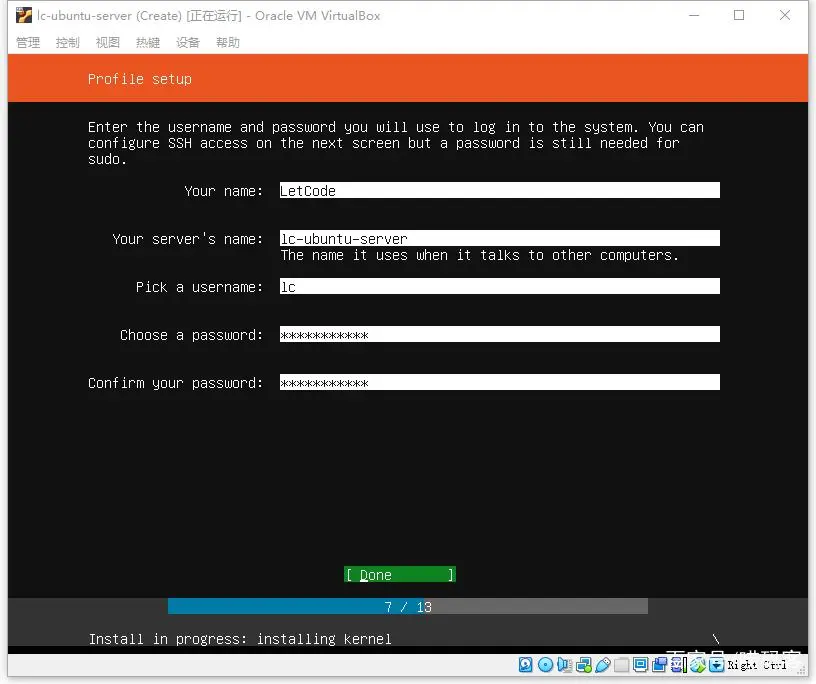The width and height of the screenshot is (816, 684).
Task: Click the display monitor icon in status bar
Action: click(x=641, y=664)
